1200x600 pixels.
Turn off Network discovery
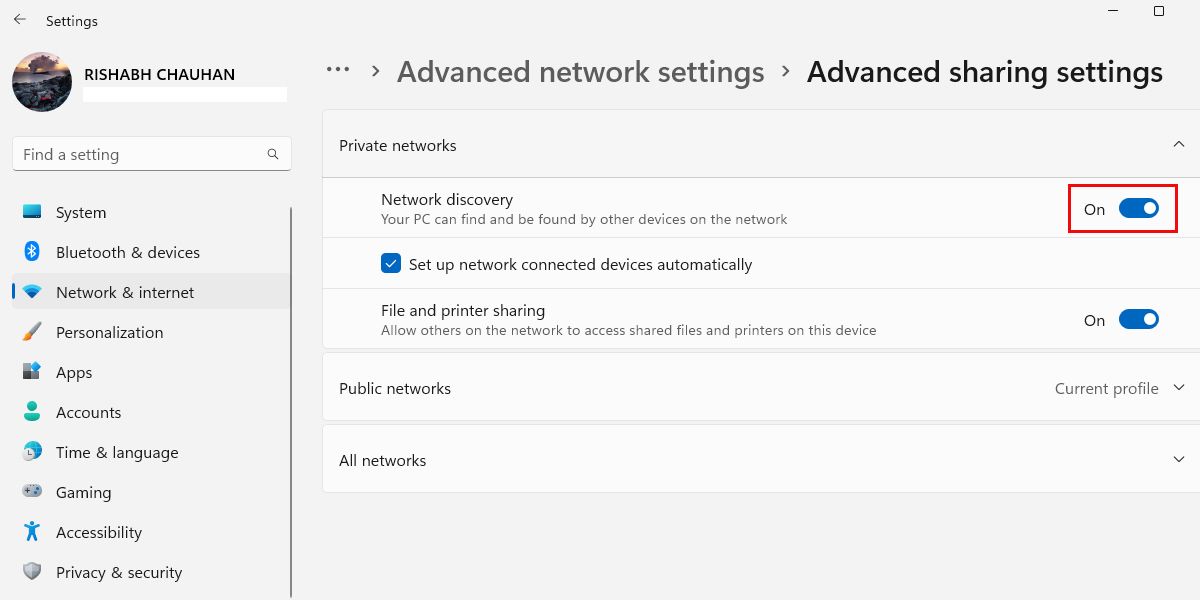(1138, 209)
